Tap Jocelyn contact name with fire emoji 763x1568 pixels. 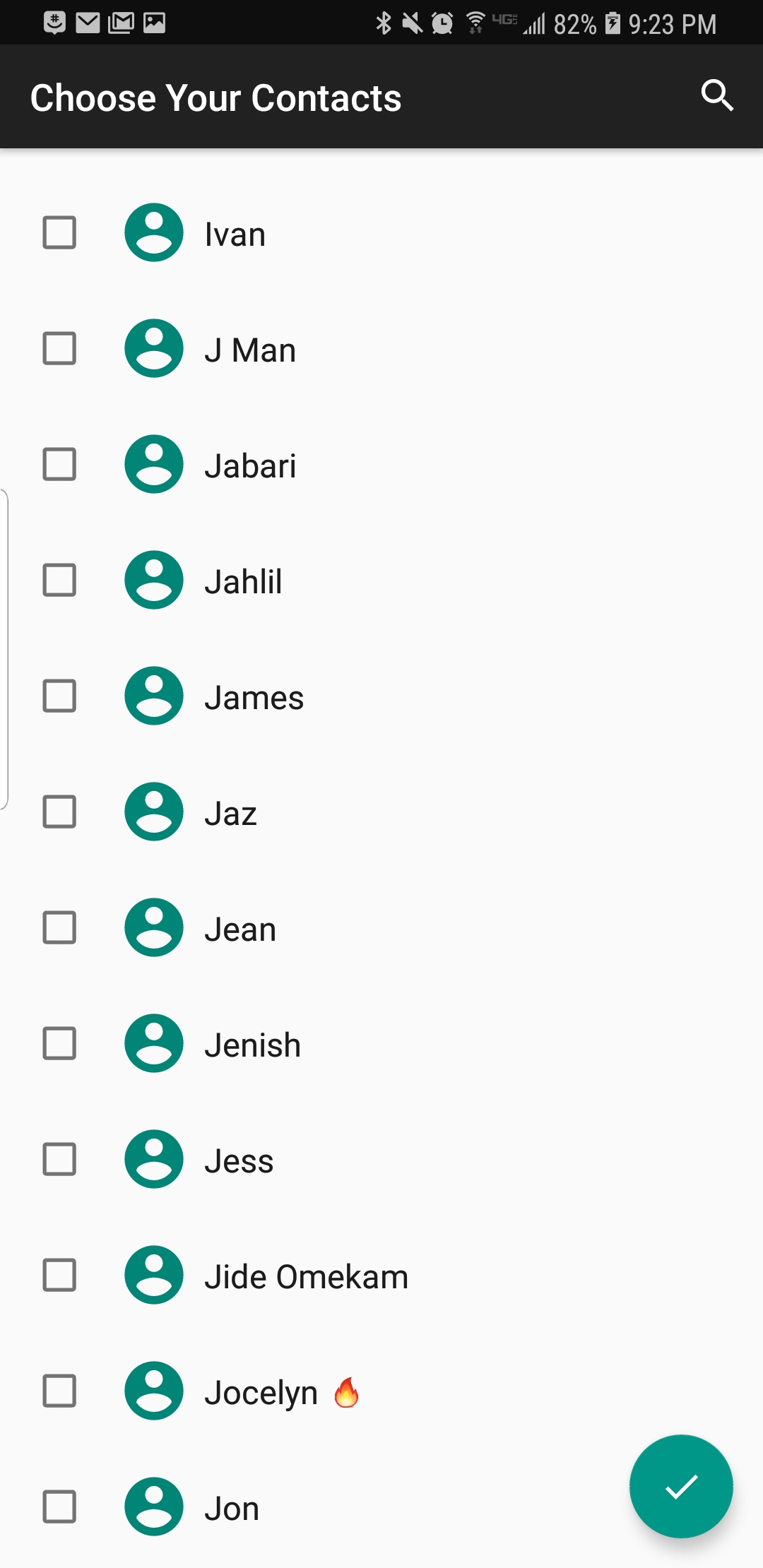(x=283, y=1393)
